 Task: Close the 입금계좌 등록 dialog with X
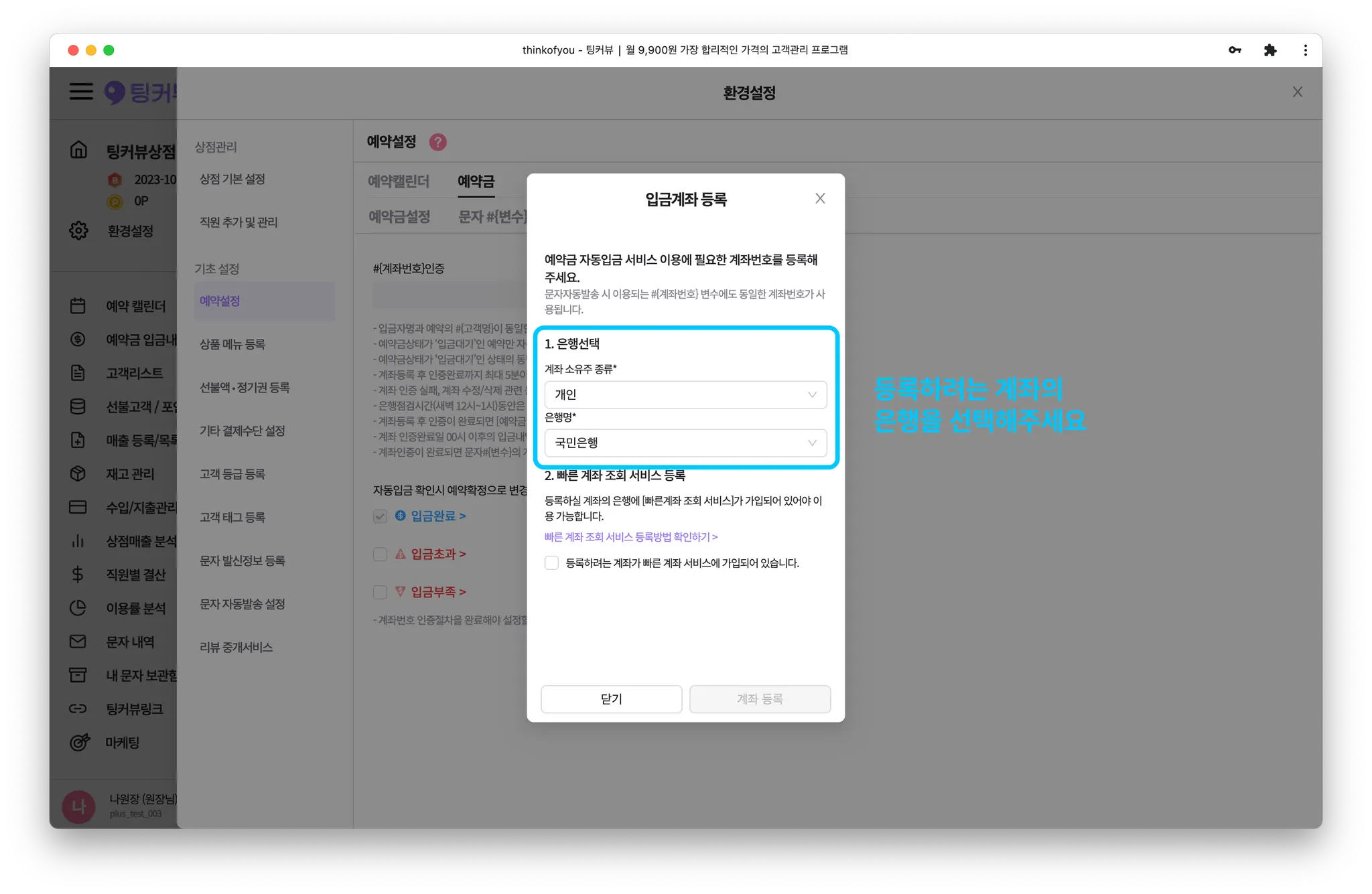pyautogui.click(x=820, y=198)
